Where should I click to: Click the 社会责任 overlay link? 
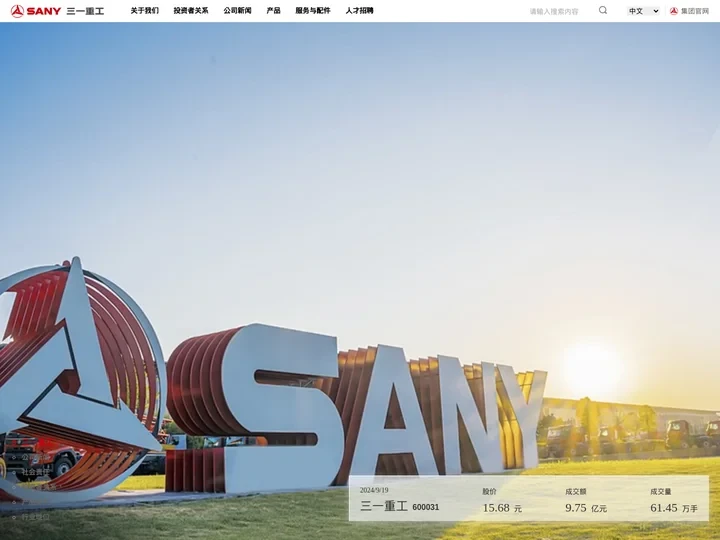[x=35, y=472]
